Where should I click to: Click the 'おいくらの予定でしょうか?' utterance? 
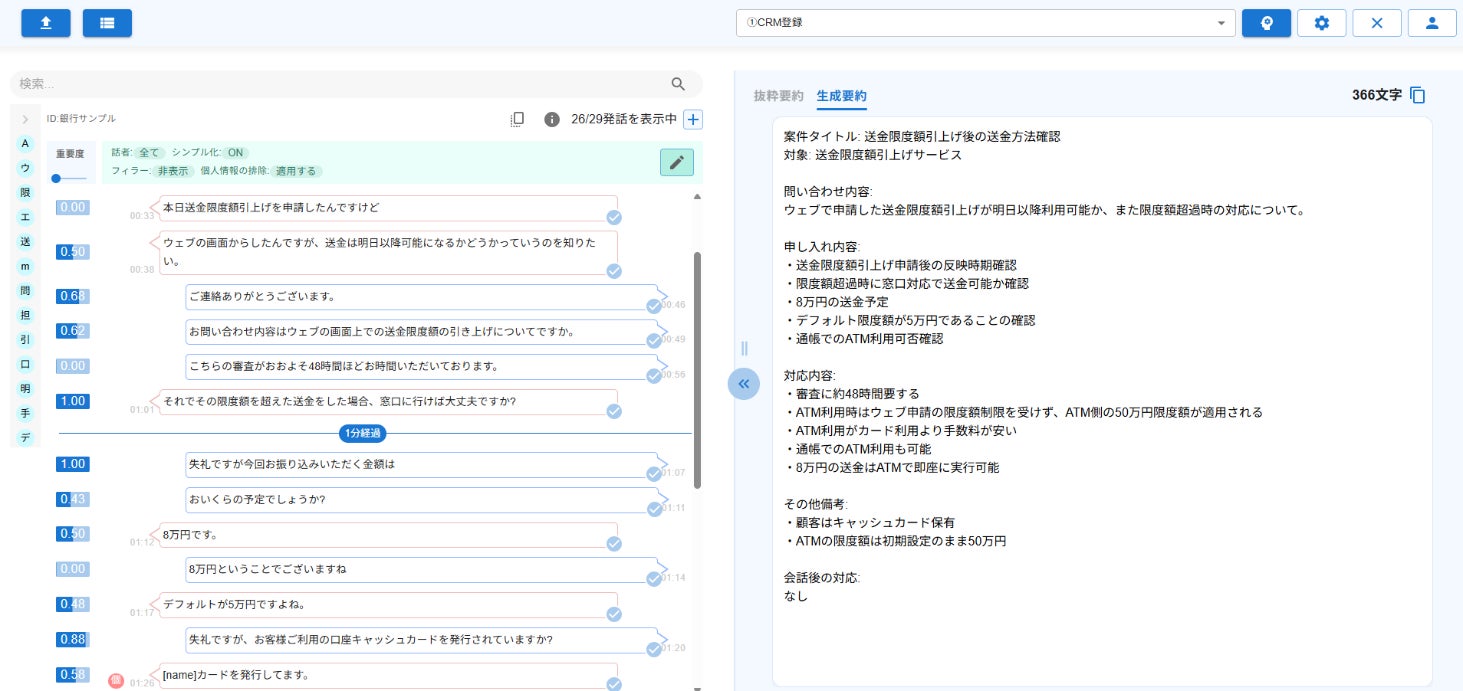tap(420, 499)
